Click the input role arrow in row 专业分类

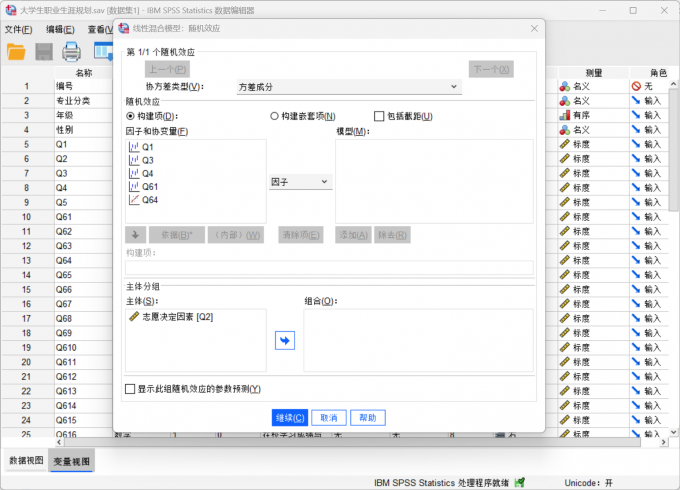coord(636,101)
